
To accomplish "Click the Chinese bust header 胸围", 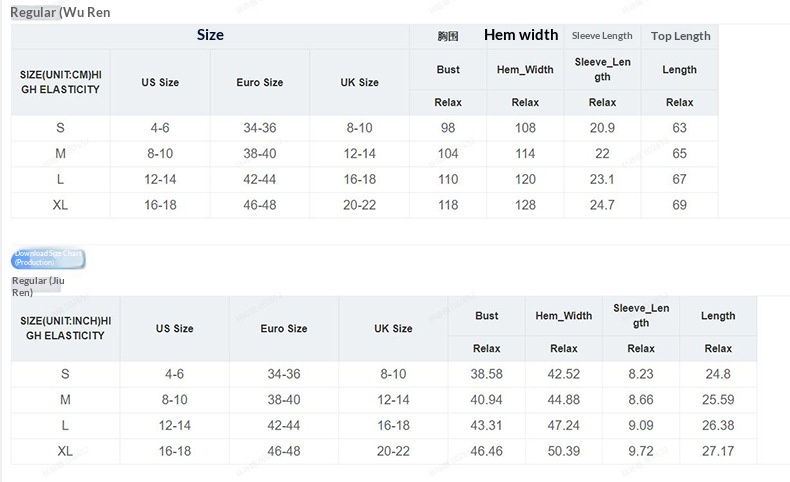I will point(448,36).
